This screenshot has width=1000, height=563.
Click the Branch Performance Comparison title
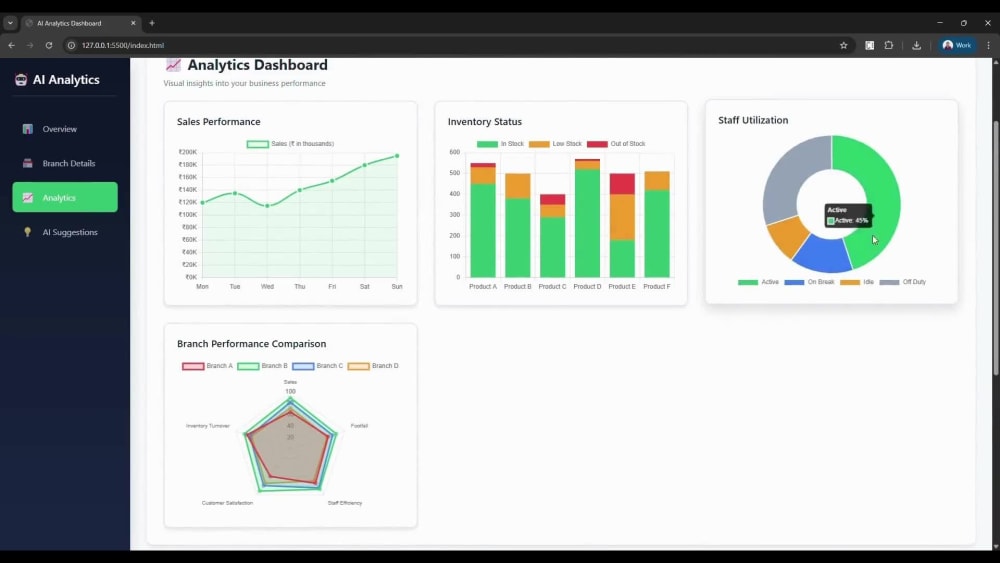pyautogui.click(x=251, y=344)
